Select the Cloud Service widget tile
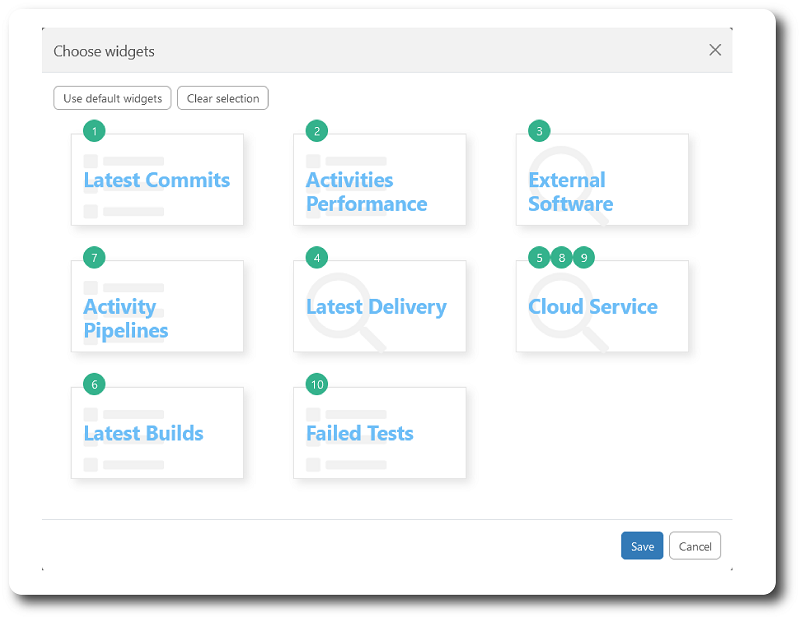This screenshot has height=619, width=800. (602, 306)
